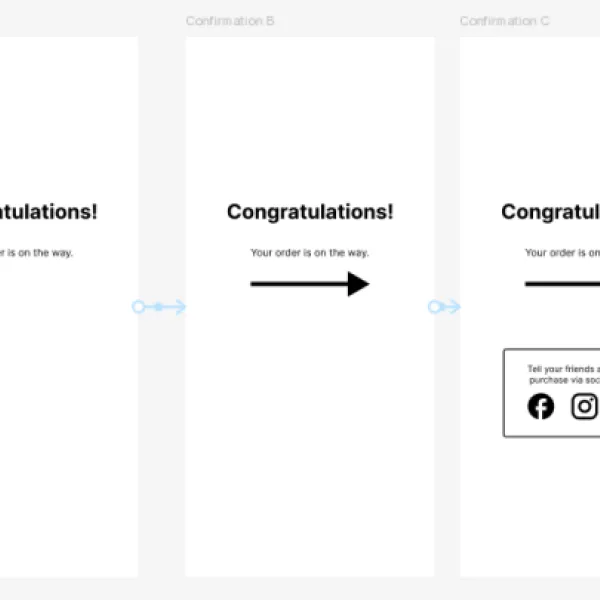Select the "Tell your friends" text in the share box
Screen dimensions: 600x600
561,369
